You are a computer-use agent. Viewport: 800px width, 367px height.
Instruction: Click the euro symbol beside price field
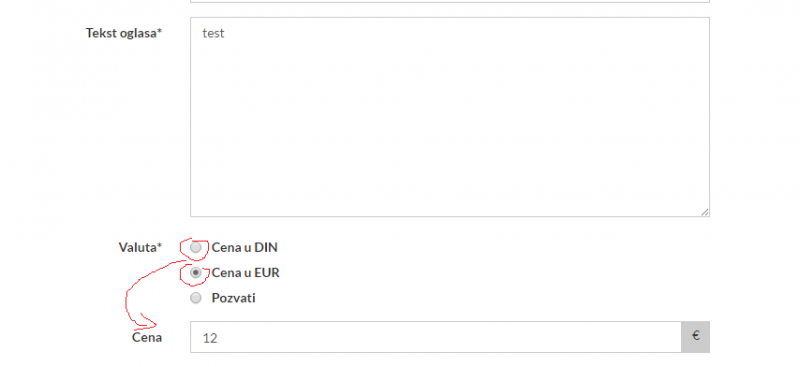point(695,337)
